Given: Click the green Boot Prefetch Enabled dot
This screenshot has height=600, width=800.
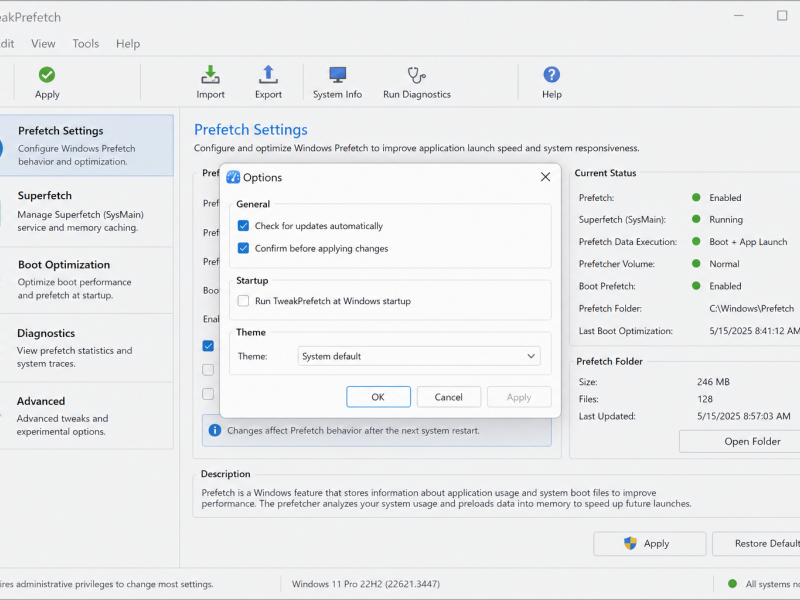Looking at the screenshot, I should (x=696, y=286).
